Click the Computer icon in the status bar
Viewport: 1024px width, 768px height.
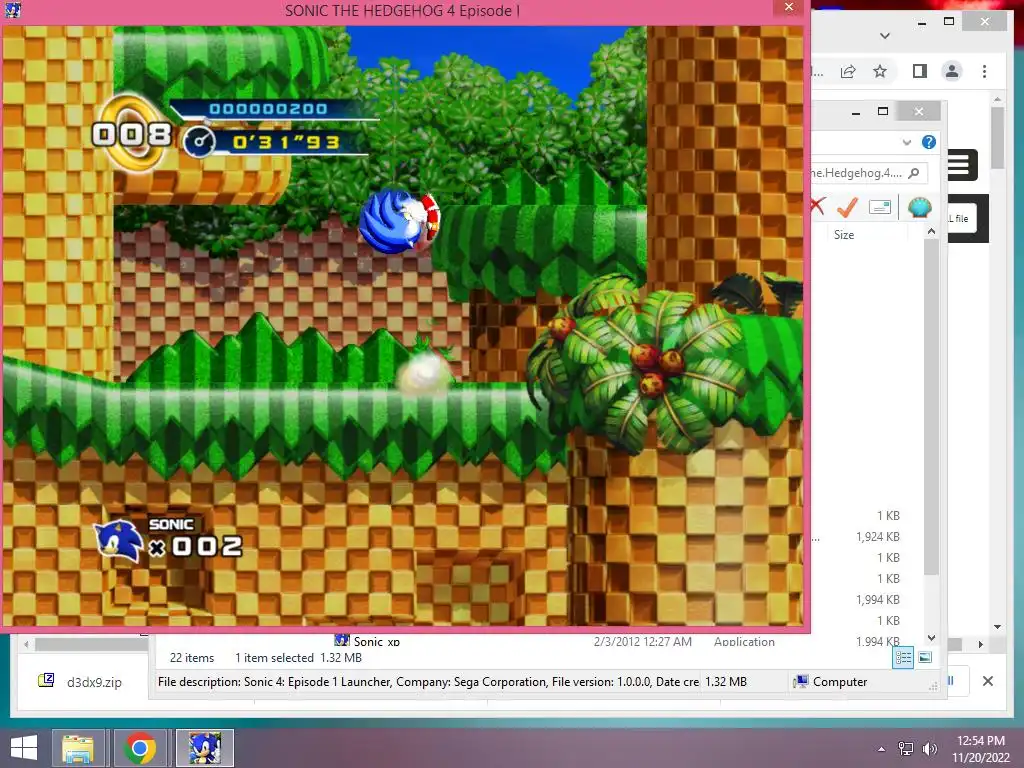[801, 682]
